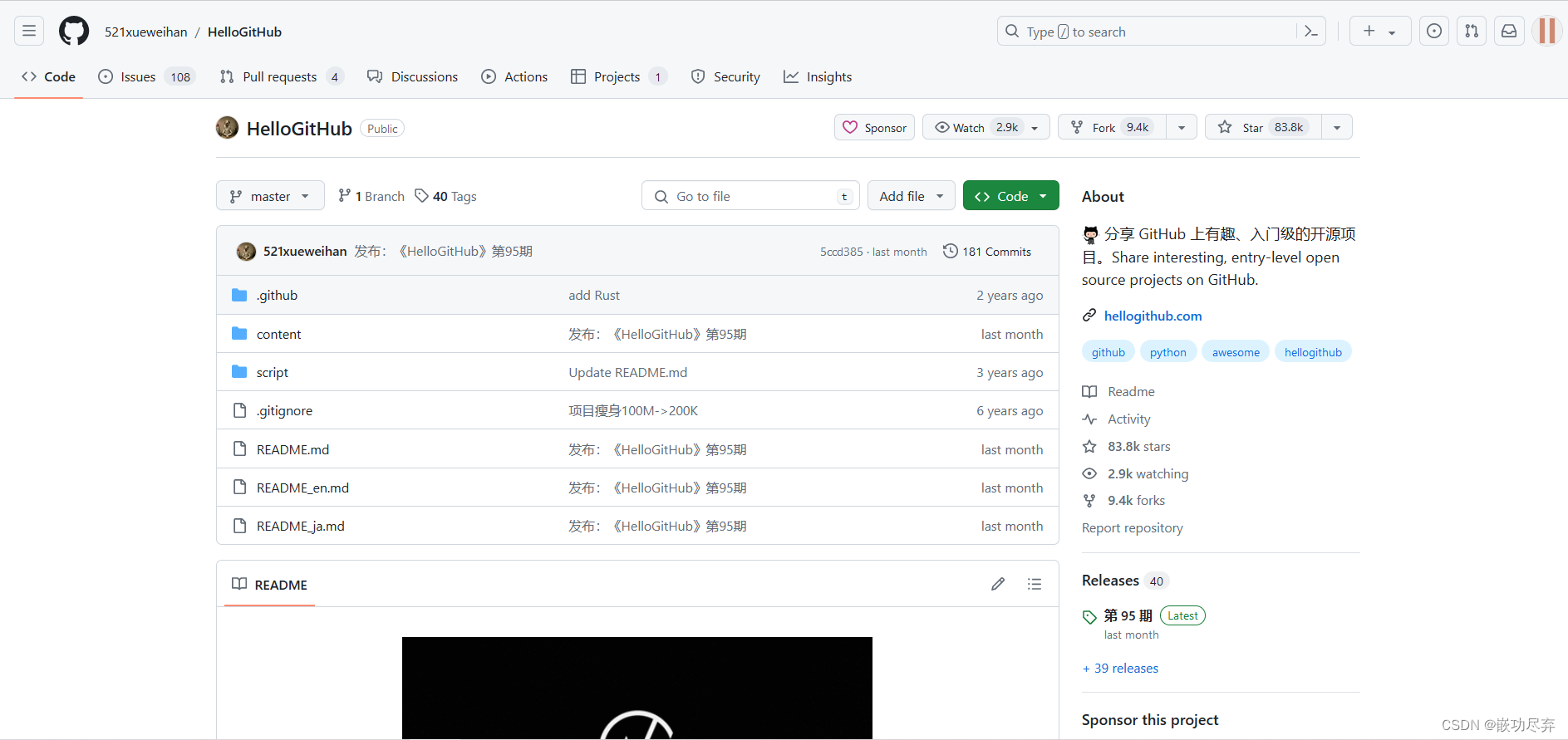Viewport: 1568px width, 740px height.
Task: Click the 第 95 期 latest release link
Action: (1128, 615)
